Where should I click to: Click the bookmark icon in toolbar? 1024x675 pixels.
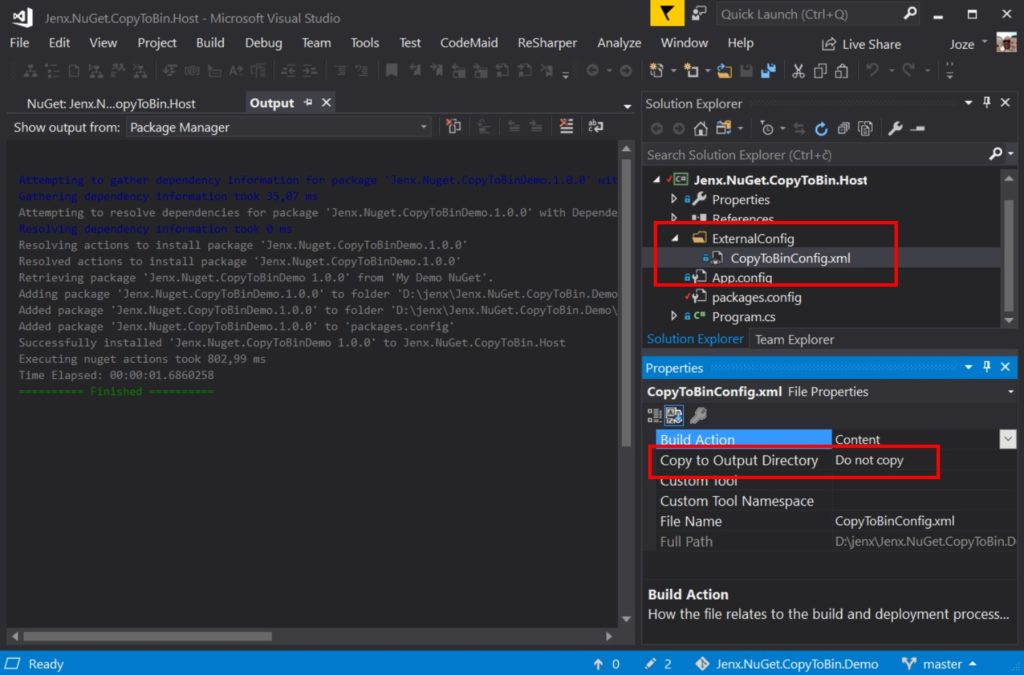click(391, 70)
